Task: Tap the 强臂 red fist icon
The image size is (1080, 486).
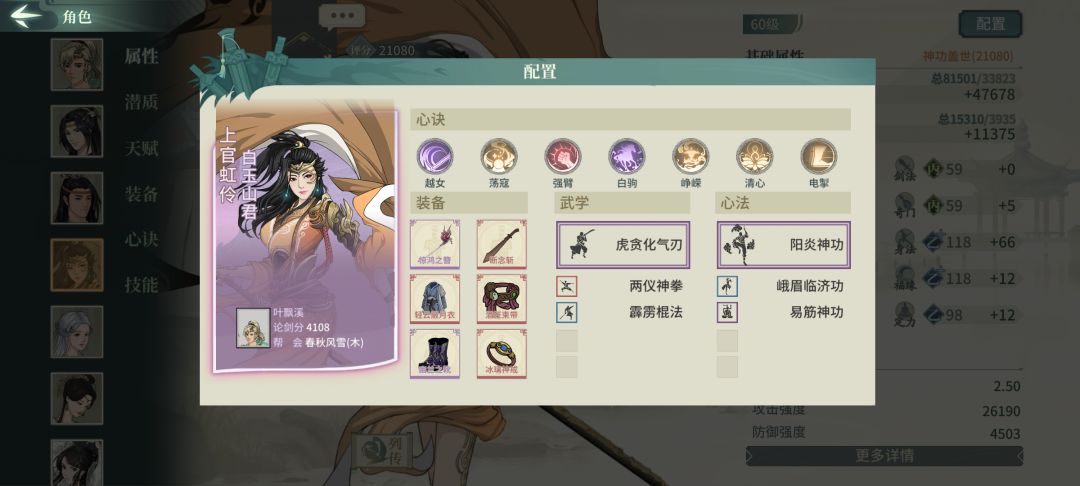Action: pos(563,156)
